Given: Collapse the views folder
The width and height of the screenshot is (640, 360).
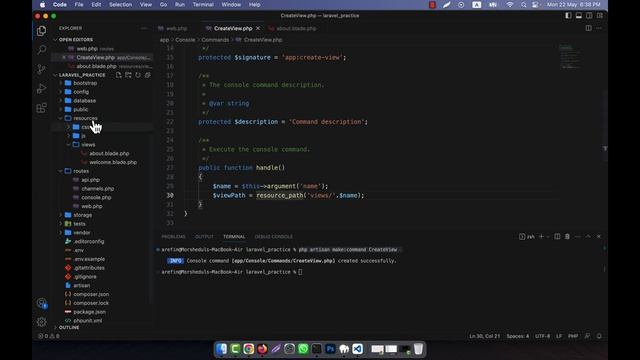Looking at the screenshot, I should pyautogui.click(x=88, y=144).
